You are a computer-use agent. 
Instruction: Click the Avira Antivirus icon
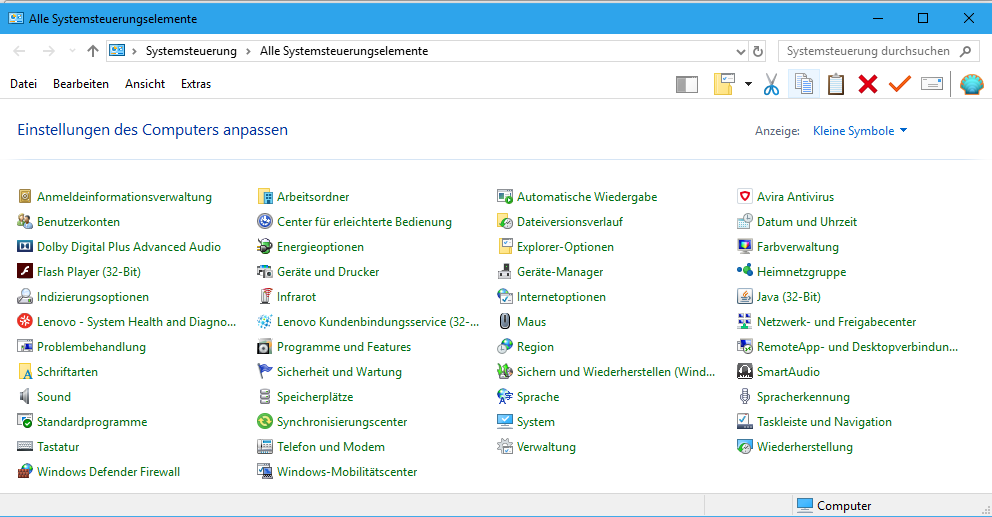pos(745,196)
